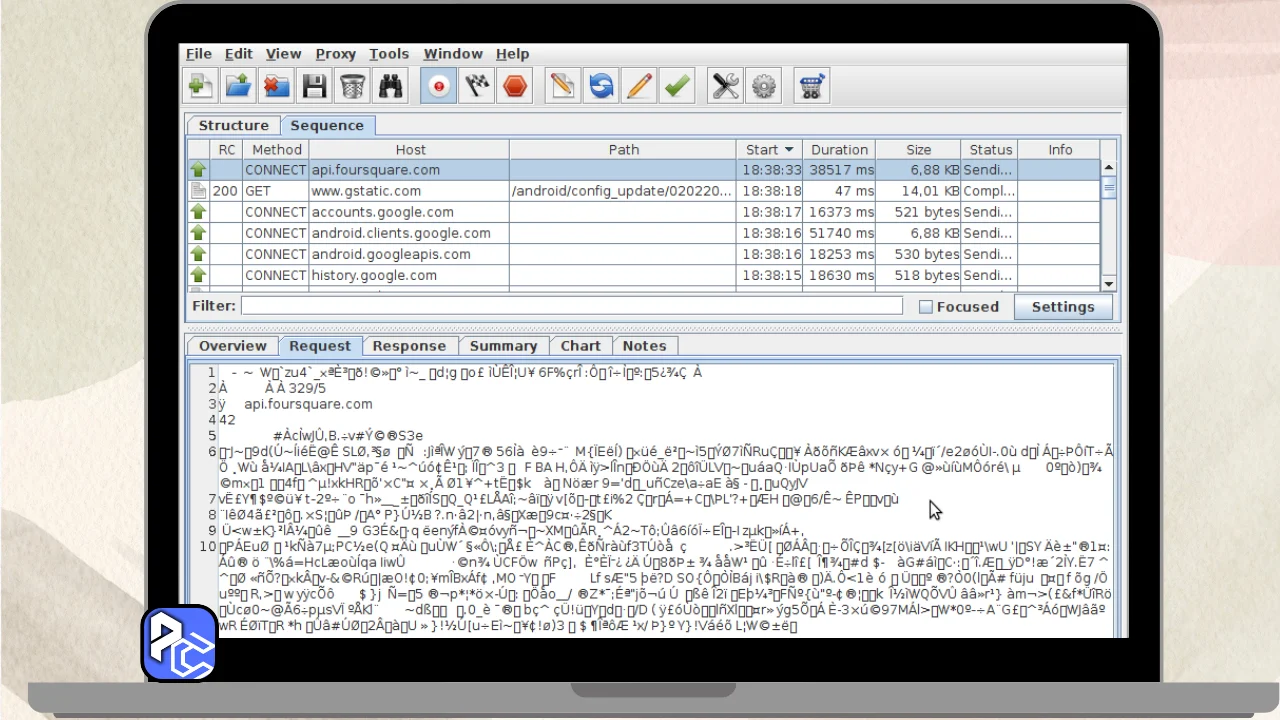This screenshot has height=720, width=1280.
Task: Open a saved session with folder icon
Action: coord(239,87)
